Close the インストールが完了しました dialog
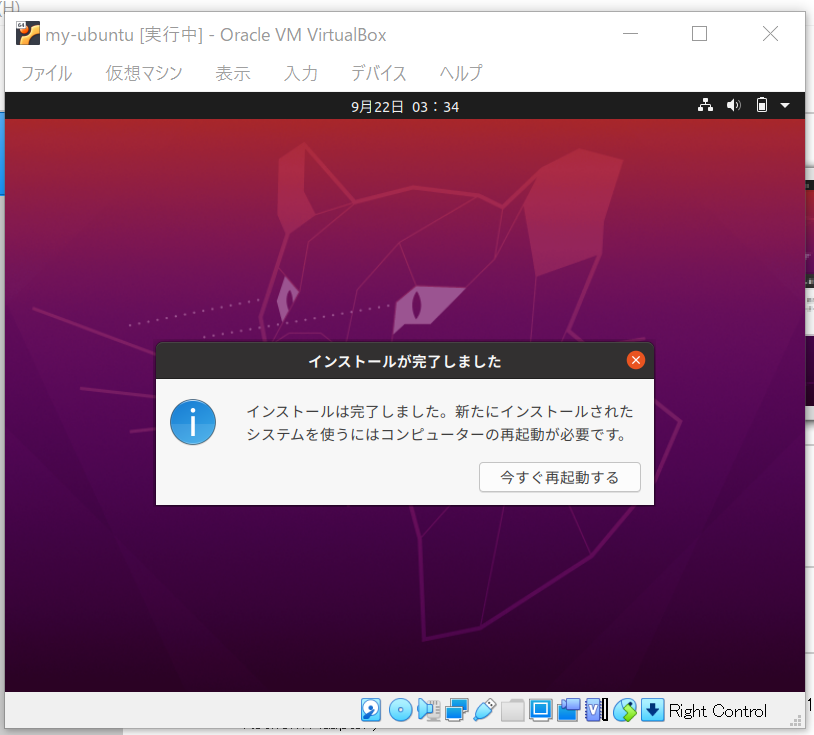The image size is (814, 735). coord(635,360)
